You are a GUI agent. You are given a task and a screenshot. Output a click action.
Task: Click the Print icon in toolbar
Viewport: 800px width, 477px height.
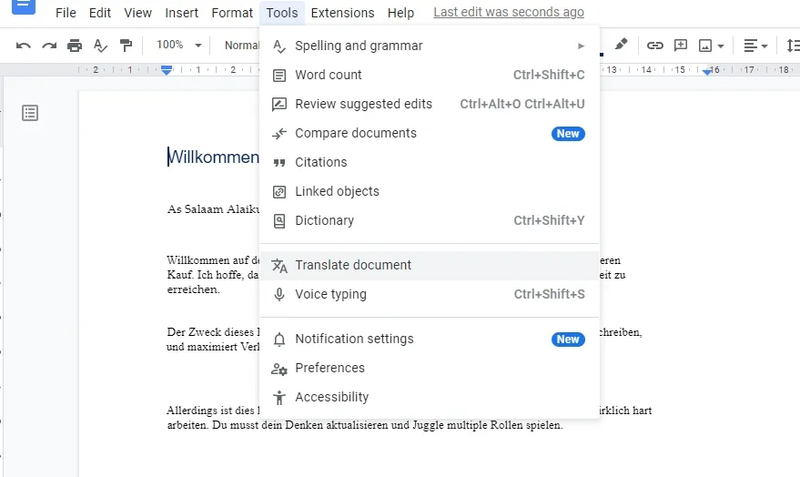(74, 45)
